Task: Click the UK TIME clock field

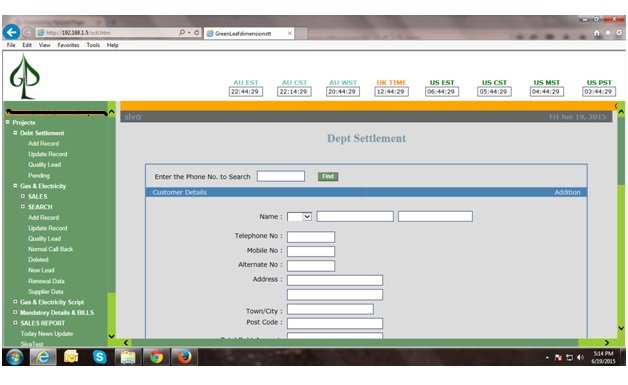Action: 391,92
